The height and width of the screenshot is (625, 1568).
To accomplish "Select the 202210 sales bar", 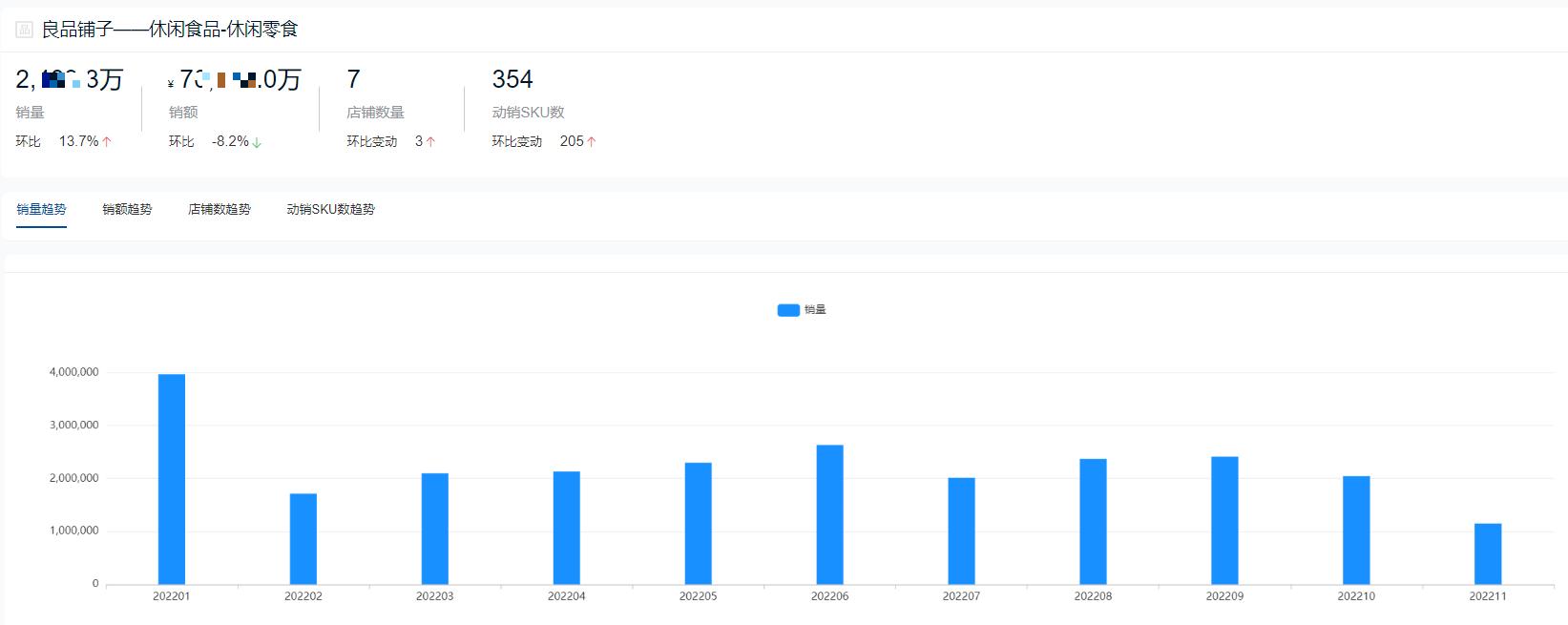I will (1356, 530).
